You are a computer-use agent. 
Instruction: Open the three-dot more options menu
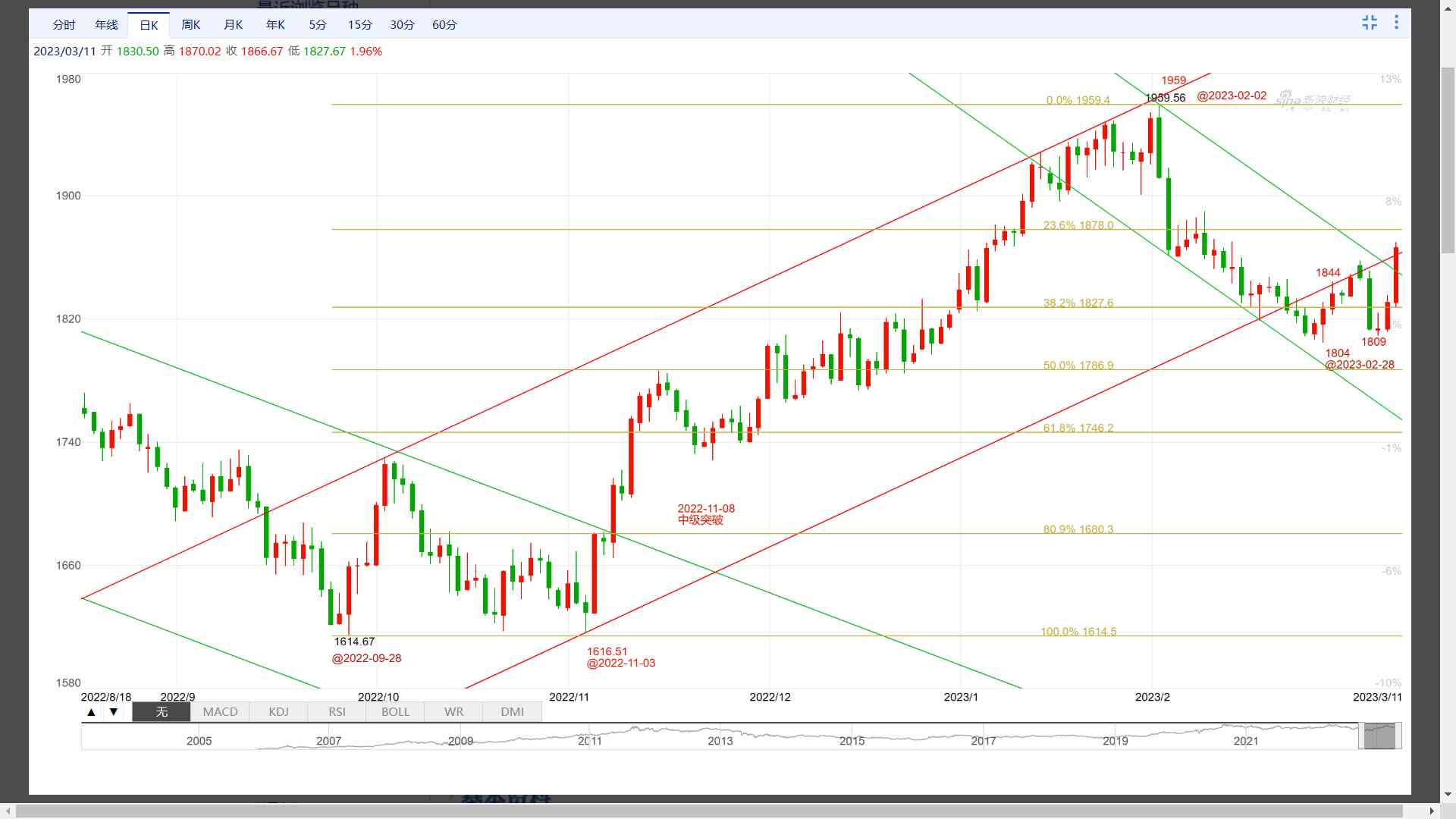click(1396, 23)
